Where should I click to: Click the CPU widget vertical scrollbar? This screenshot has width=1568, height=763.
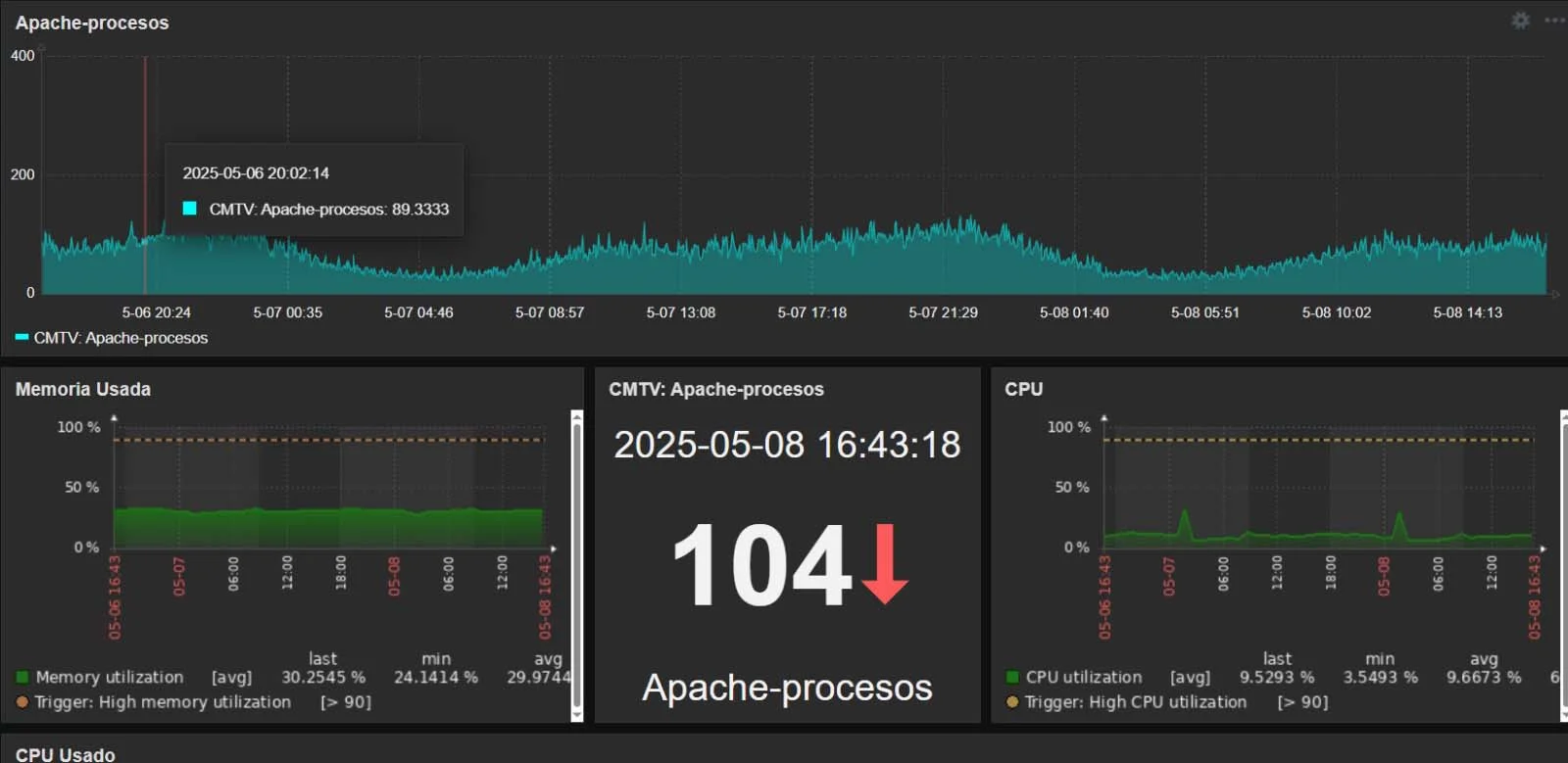coord(1564,566)
